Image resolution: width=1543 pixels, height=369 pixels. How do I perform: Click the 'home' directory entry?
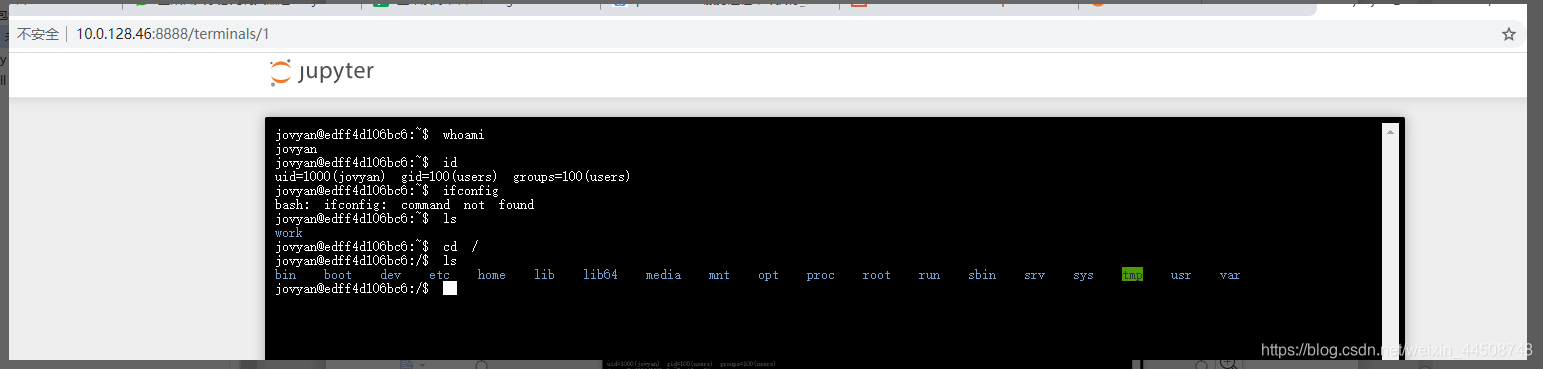coord(492,275)
